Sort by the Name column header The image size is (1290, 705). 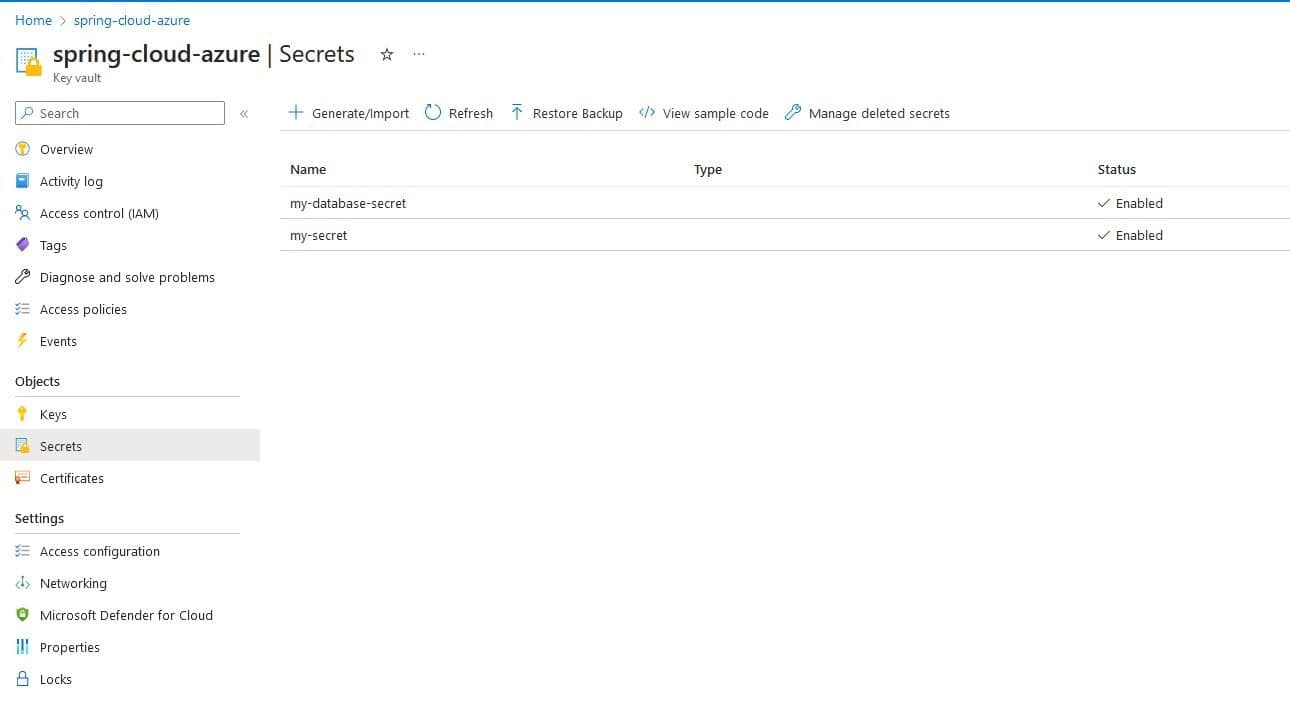tap(308, 169)
